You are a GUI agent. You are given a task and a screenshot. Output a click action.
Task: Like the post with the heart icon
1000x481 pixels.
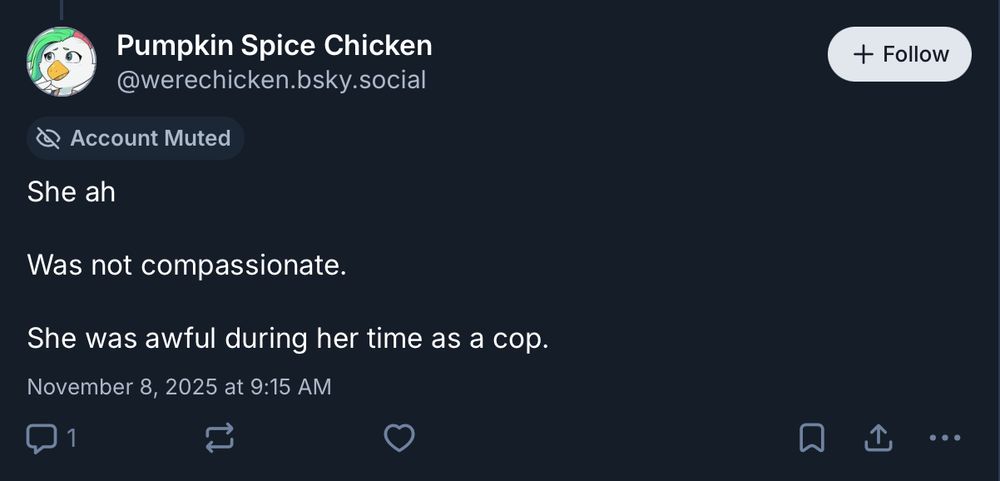point(400,438)
